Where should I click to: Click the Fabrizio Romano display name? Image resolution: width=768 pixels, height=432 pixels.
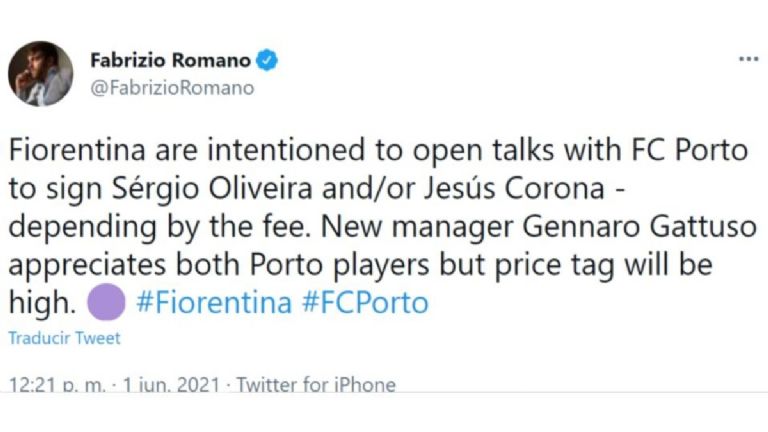click(x=170, y=61)
